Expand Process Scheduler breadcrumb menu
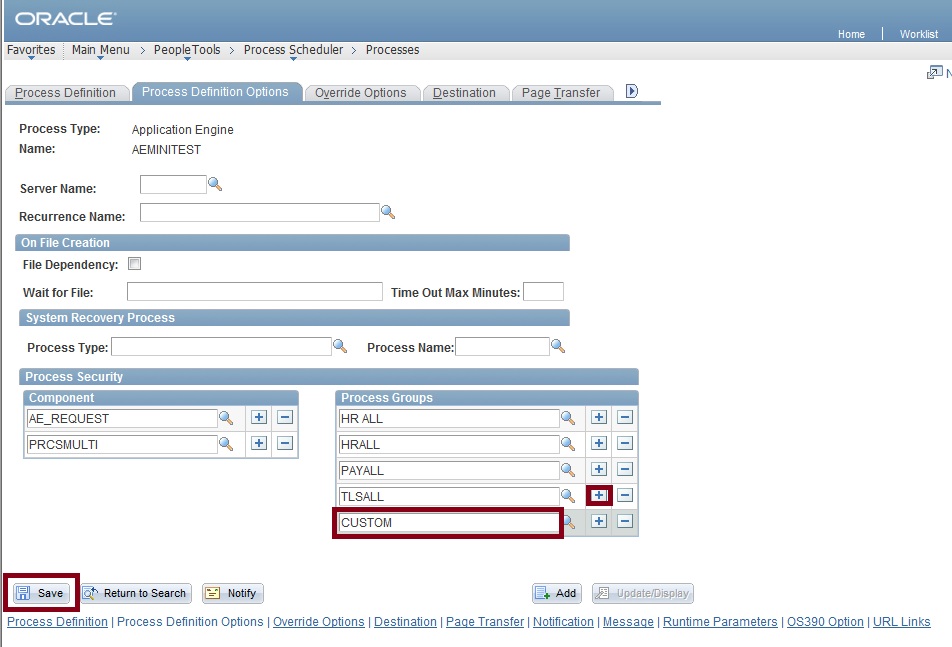 coord(293,50)
